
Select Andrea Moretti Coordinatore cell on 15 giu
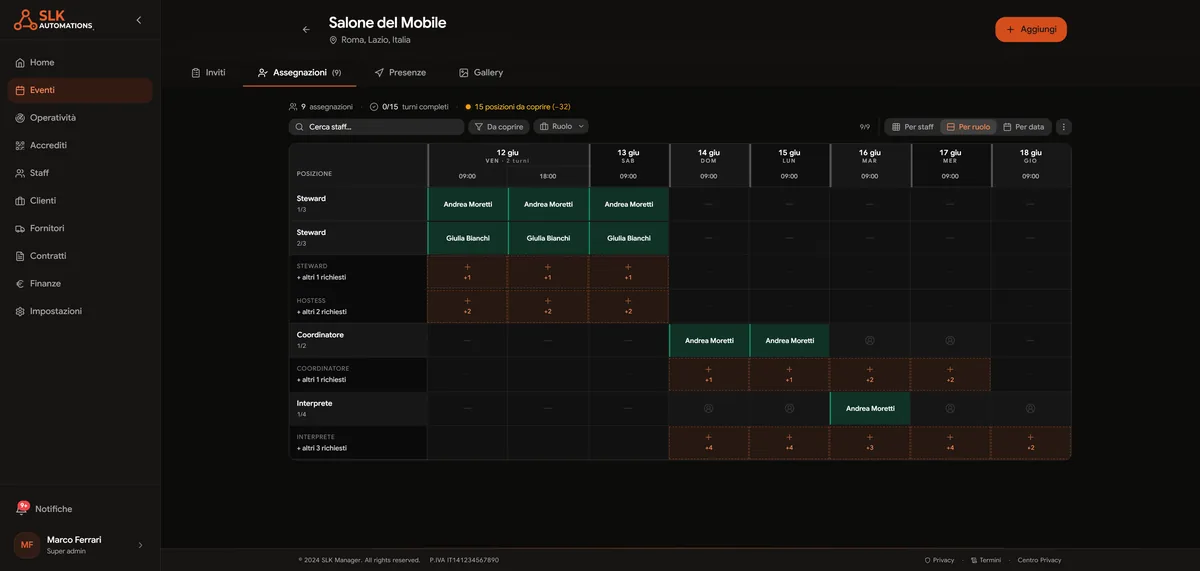click(x=789, y=340)
